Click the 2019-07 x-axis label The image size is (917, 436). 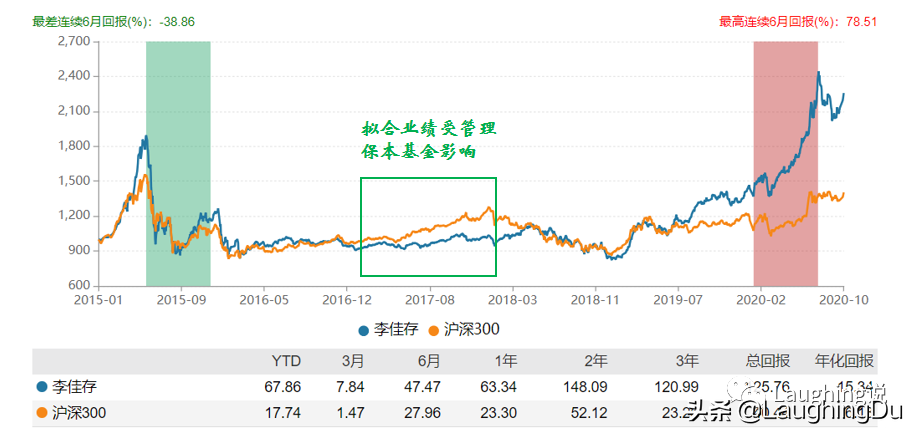click(x=678, y=299)
